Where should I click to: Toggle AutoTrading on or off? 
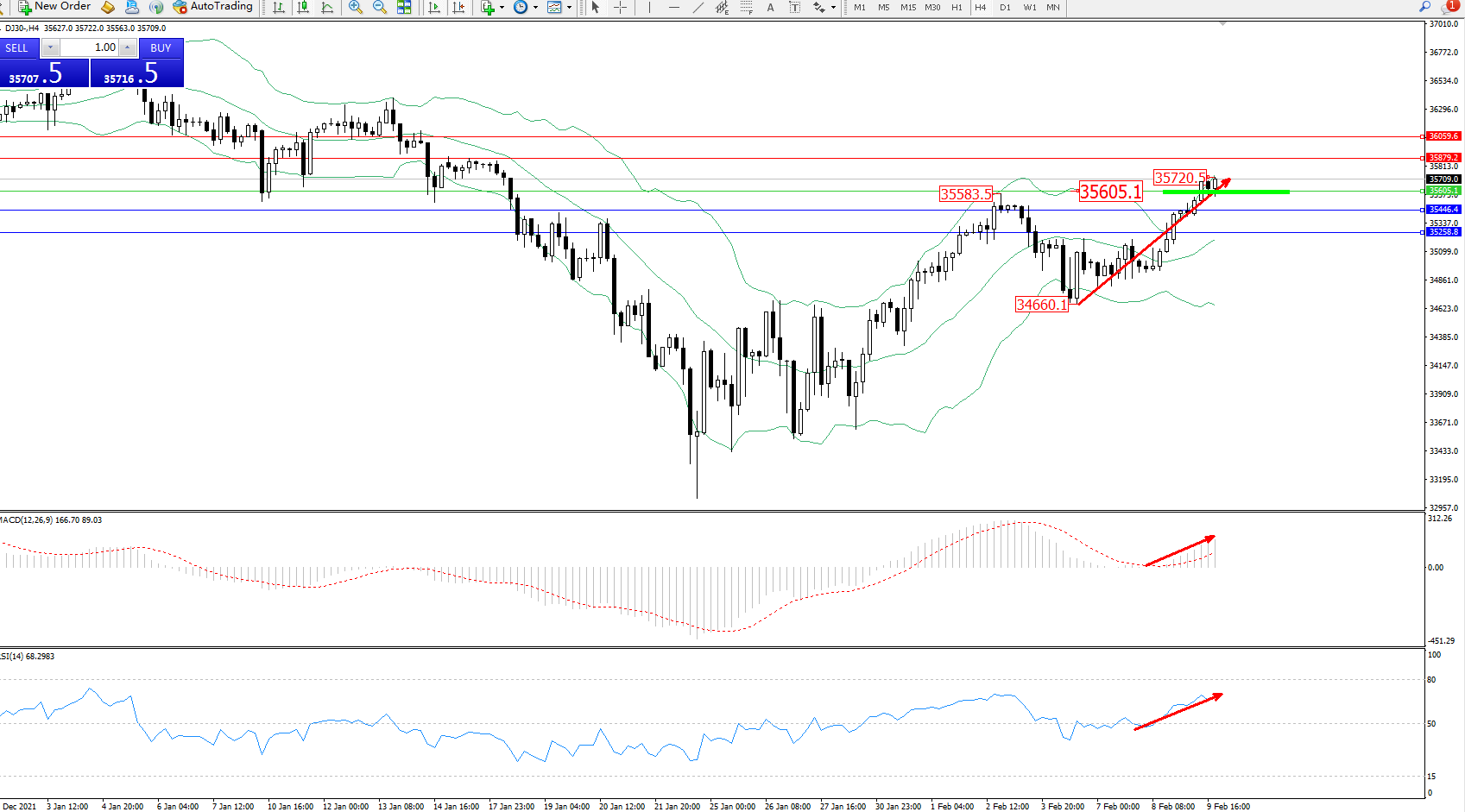pyautogui.click(x=212, y=7)
